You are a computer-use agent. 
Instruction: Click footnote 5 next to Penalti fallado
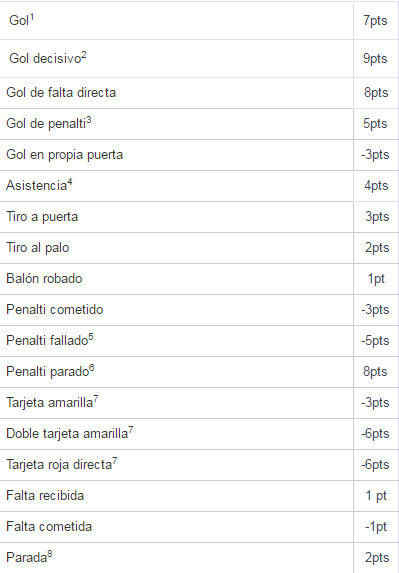pos(91,337)
